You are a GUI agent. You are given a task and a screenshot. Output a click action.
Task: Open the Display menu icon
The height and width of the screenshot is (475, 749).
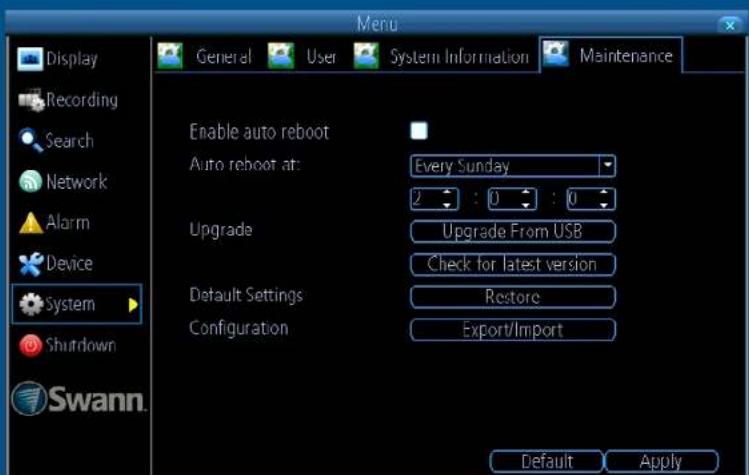30,59
